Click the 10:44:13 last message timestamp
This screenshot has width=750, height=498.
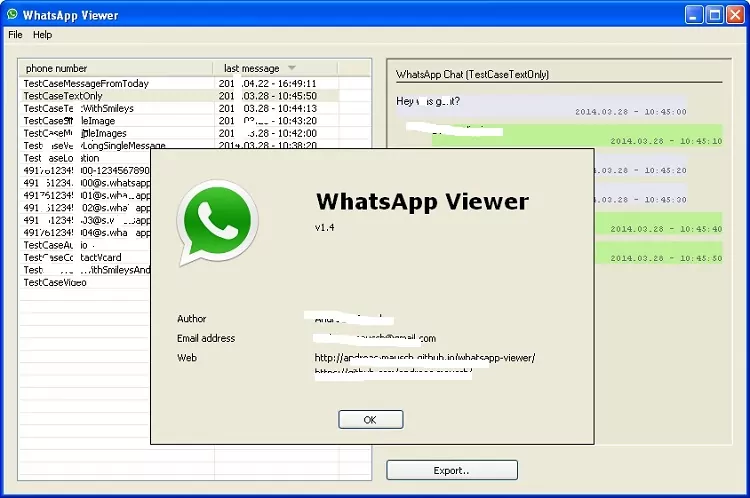267,108
